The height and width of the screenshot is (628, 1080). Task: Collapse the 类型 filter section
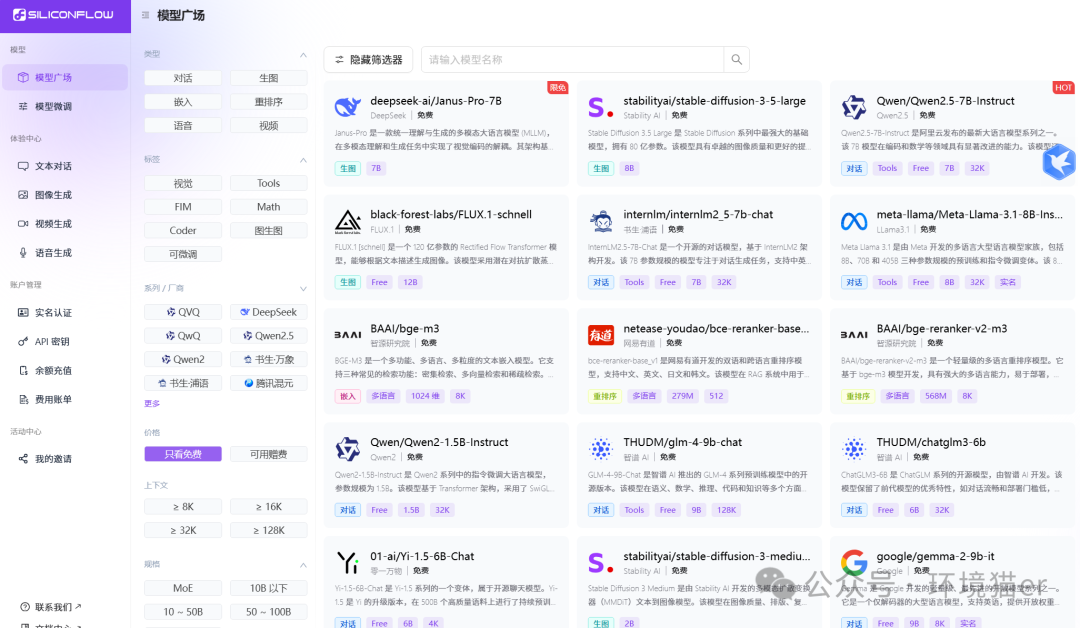tap(303, 54)
